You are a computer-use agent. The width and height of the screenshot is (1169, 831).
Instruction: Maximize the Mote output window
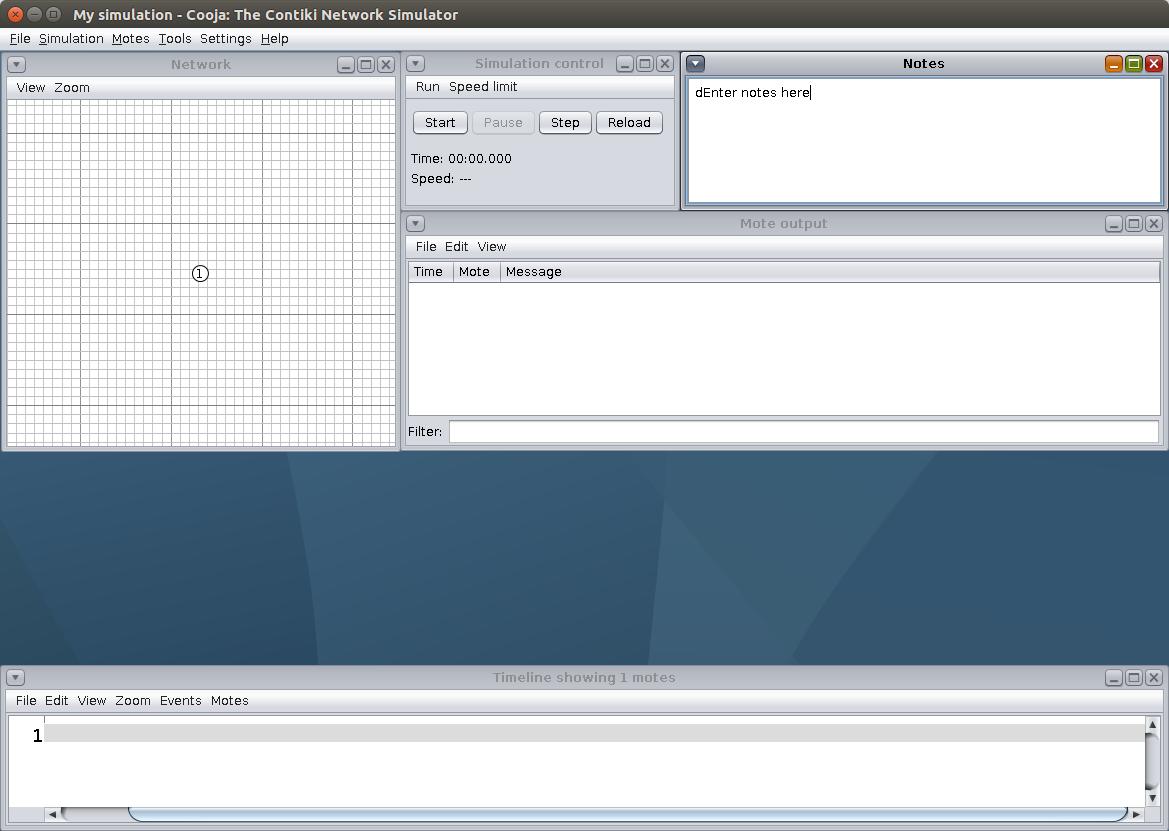tap(1134, 224)
